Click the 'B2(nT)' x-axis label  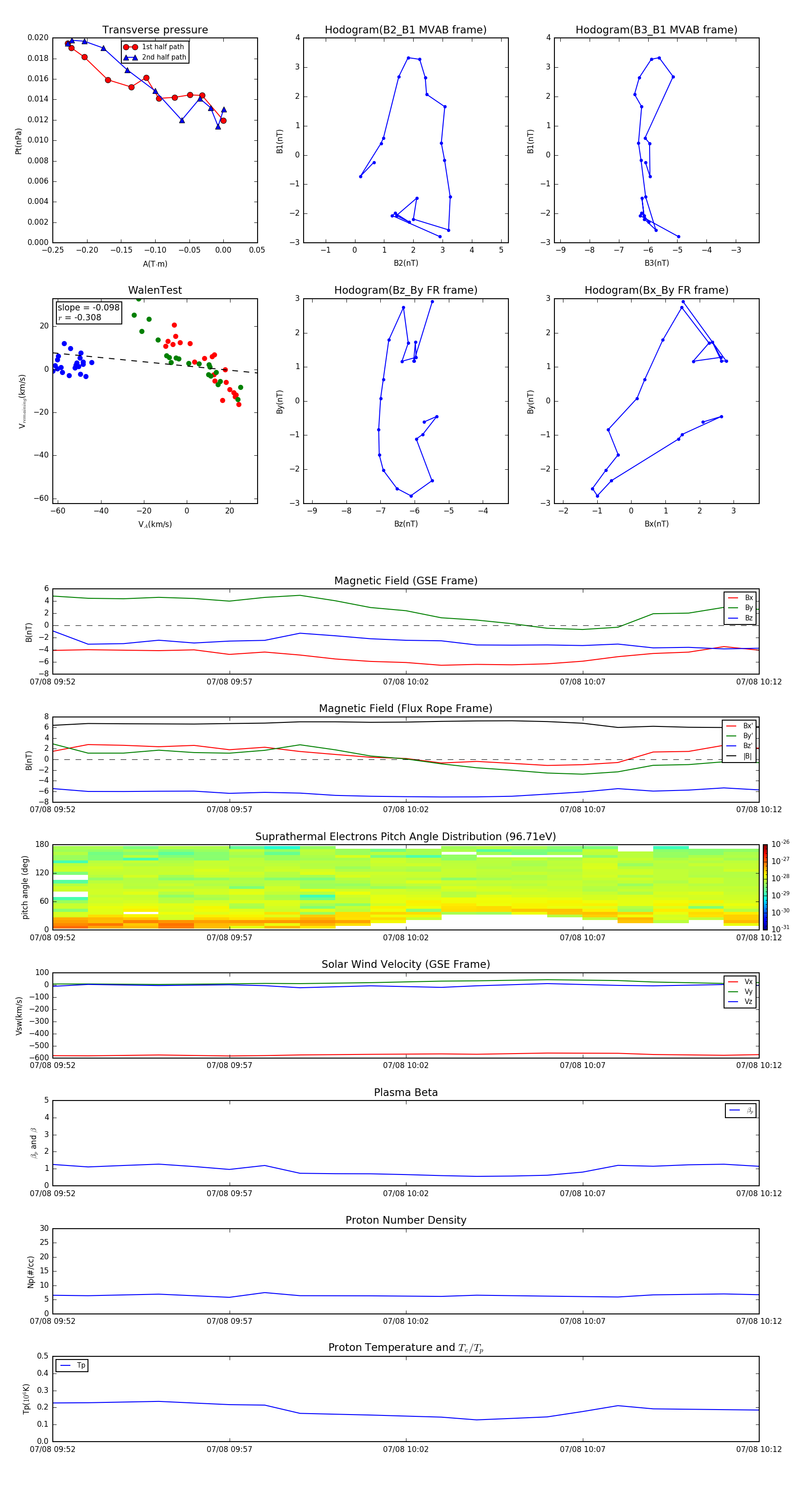406,263
